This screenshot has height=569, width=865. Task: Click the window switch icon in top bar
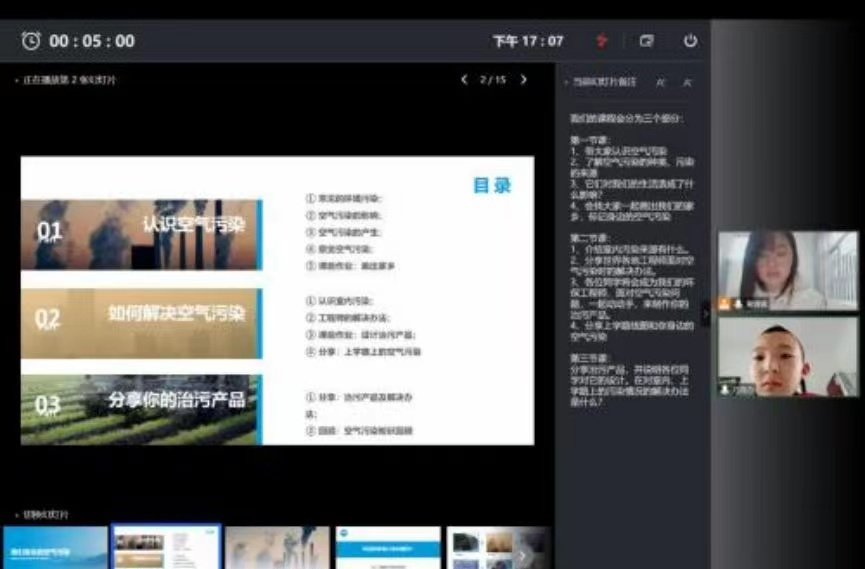[x=647, y=41]
